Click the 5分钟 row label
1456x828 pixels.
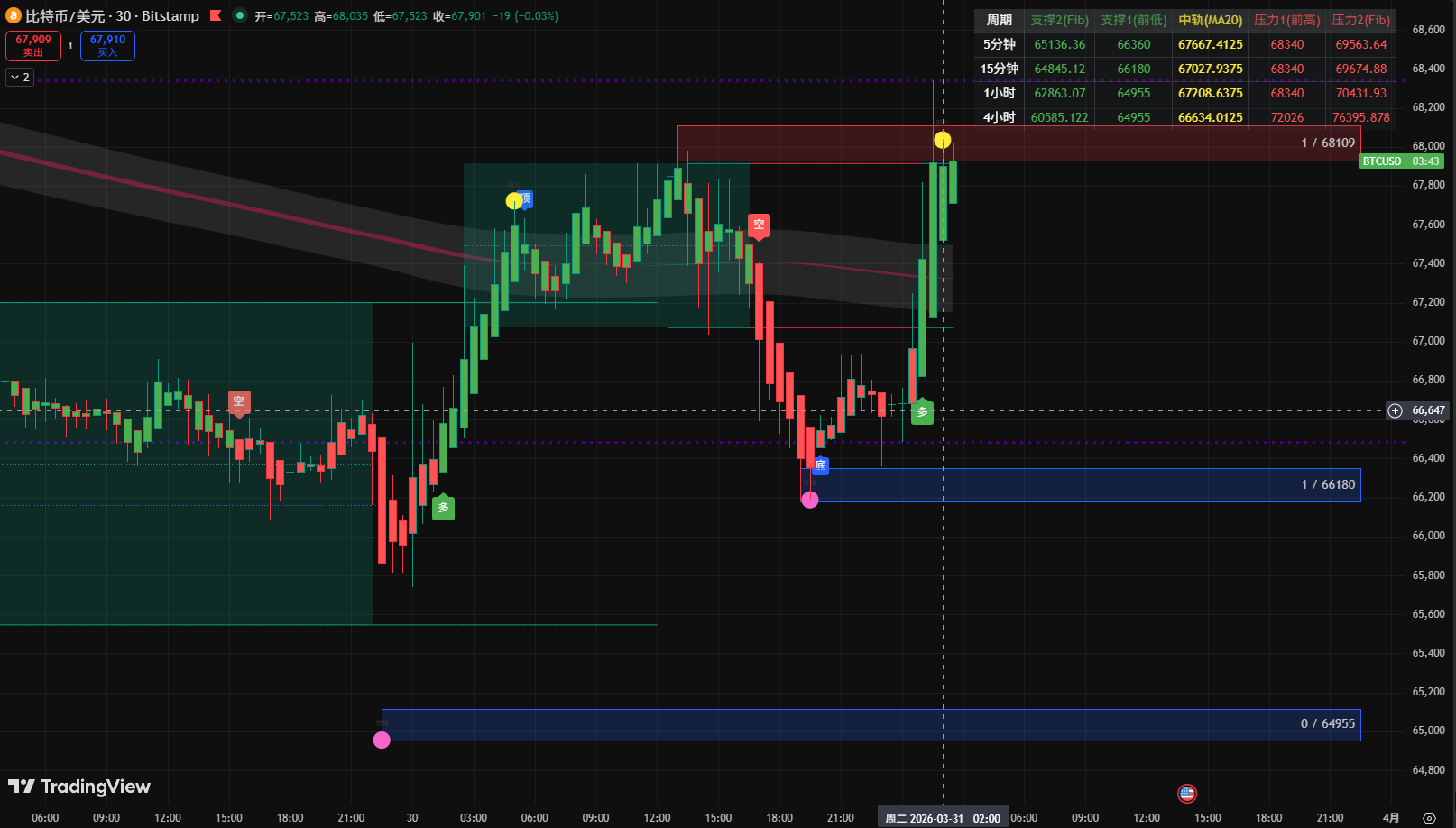pos(1000,44)
